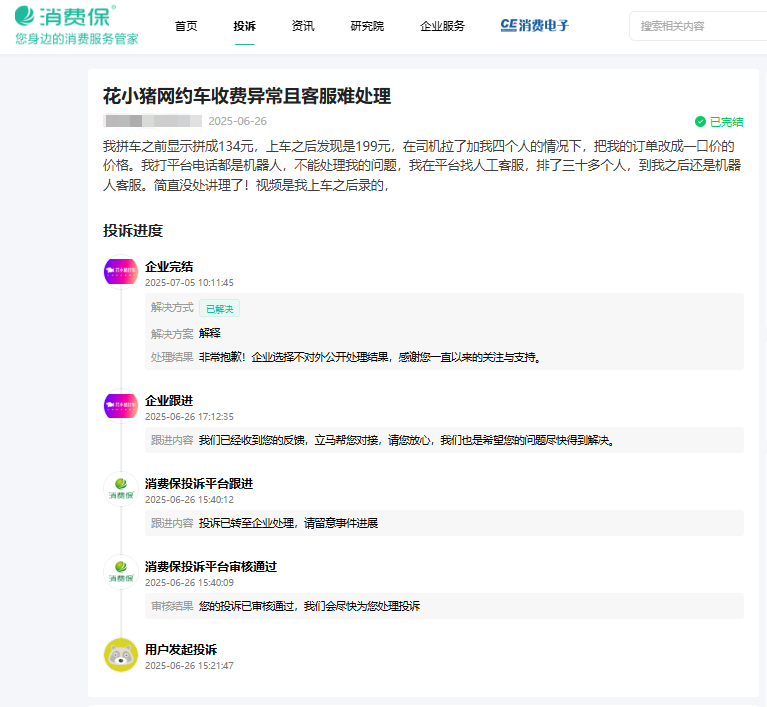Click the 解决方式 label
The height and width of the screenshot is (707, 767).
point(172,307)
